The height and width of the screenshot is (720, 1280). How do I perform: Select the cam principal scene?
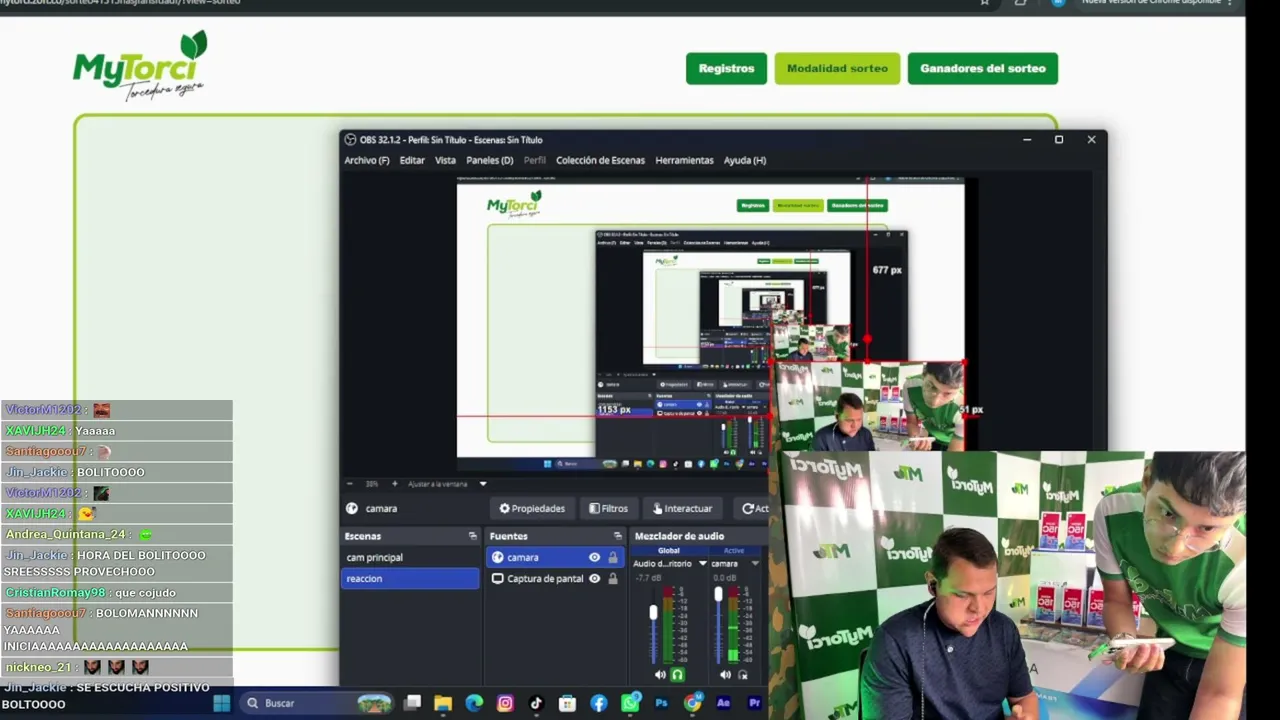(x=410, y=557)
